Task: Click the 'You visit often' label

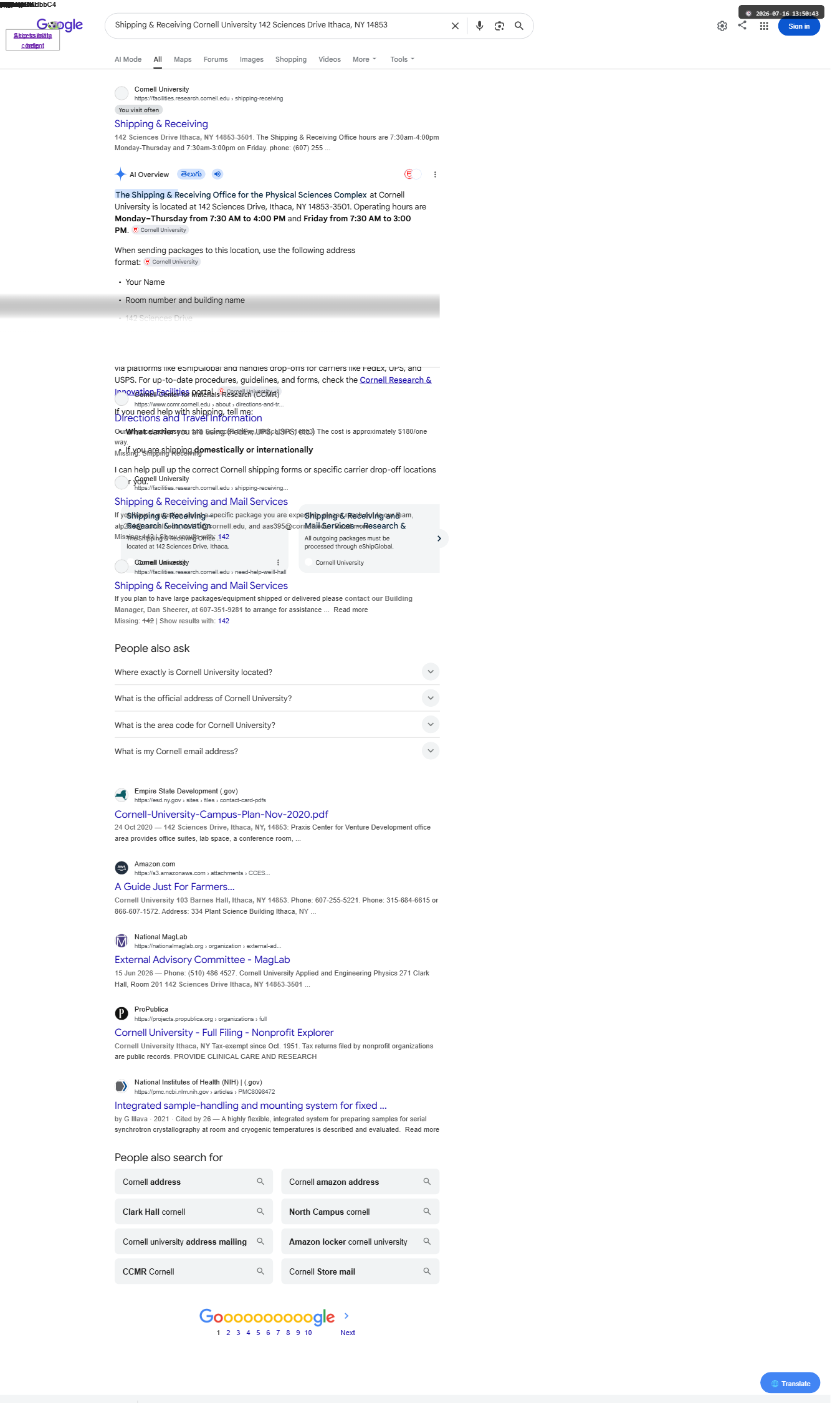Action: coord(139,110)
